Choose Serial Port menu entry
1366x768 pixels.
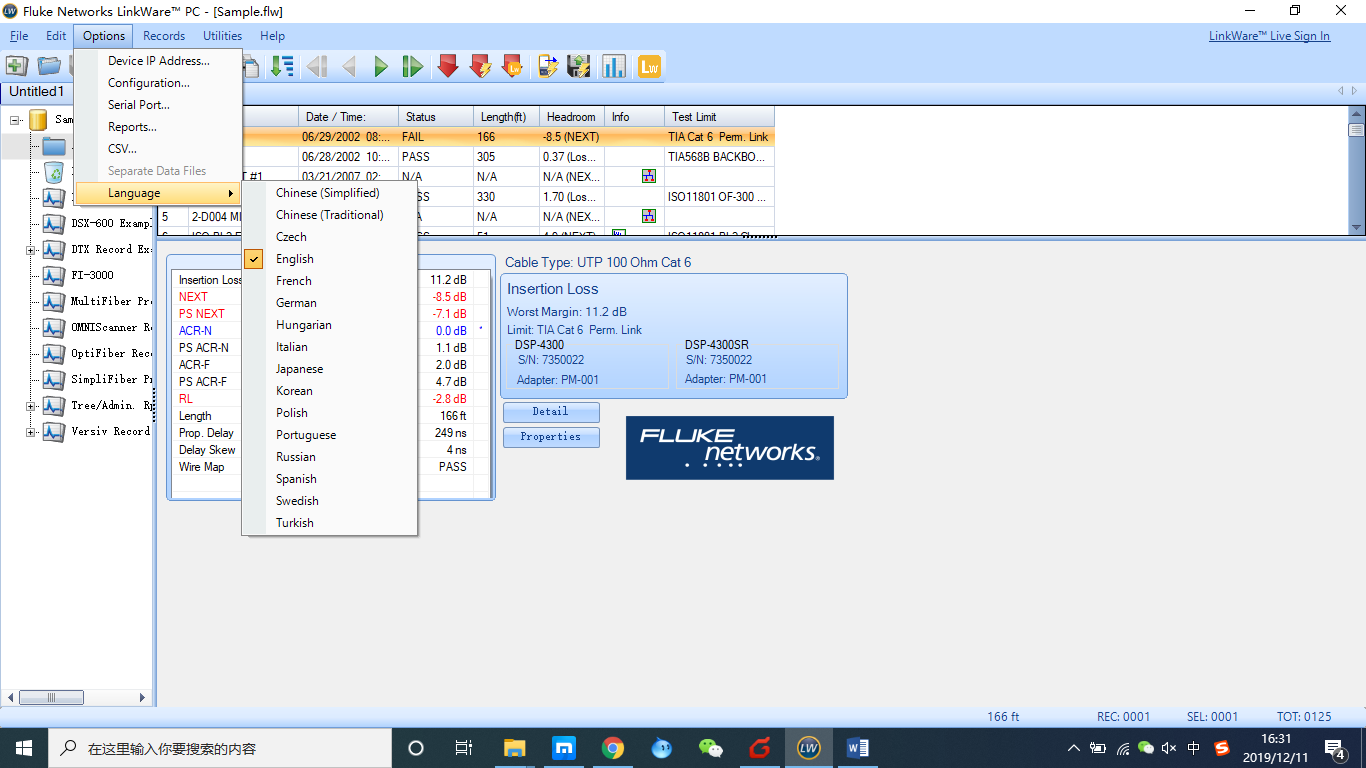159,105
